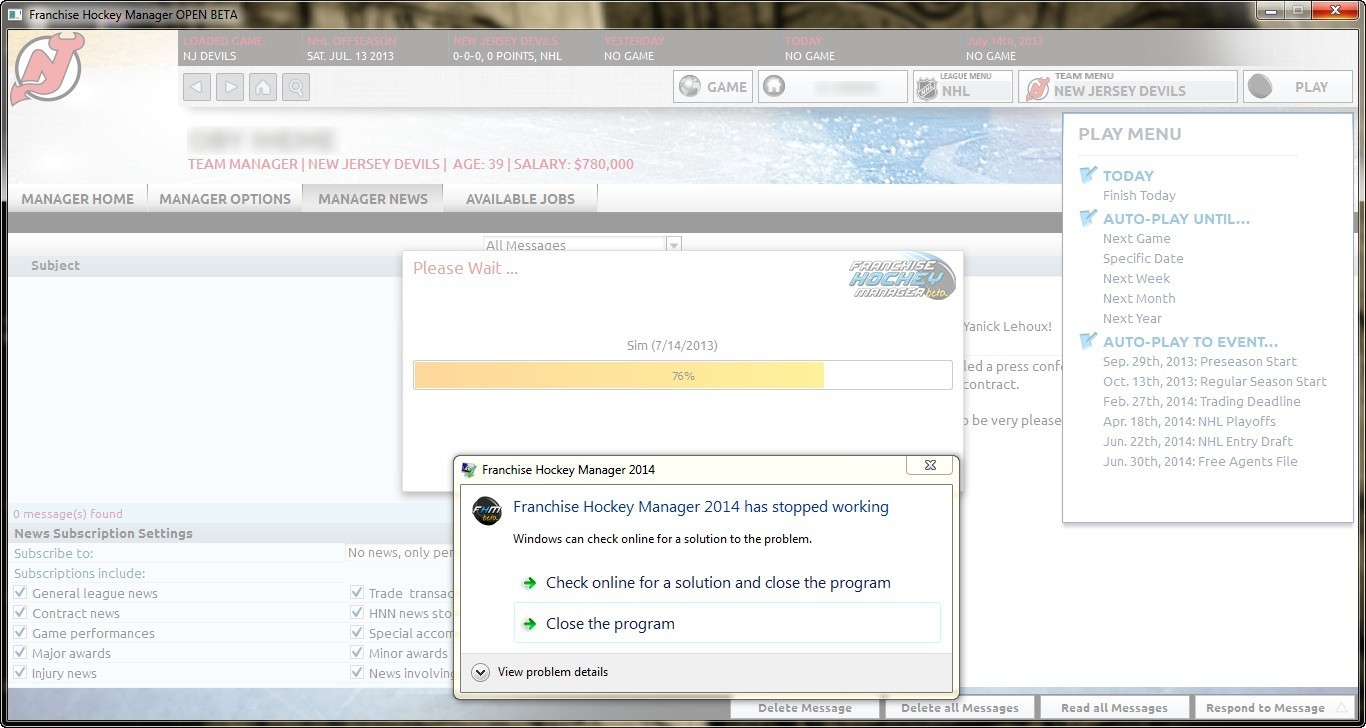1366x728 pixels.
Task: Click the Read all Messages button
Action: [1114, 707]
